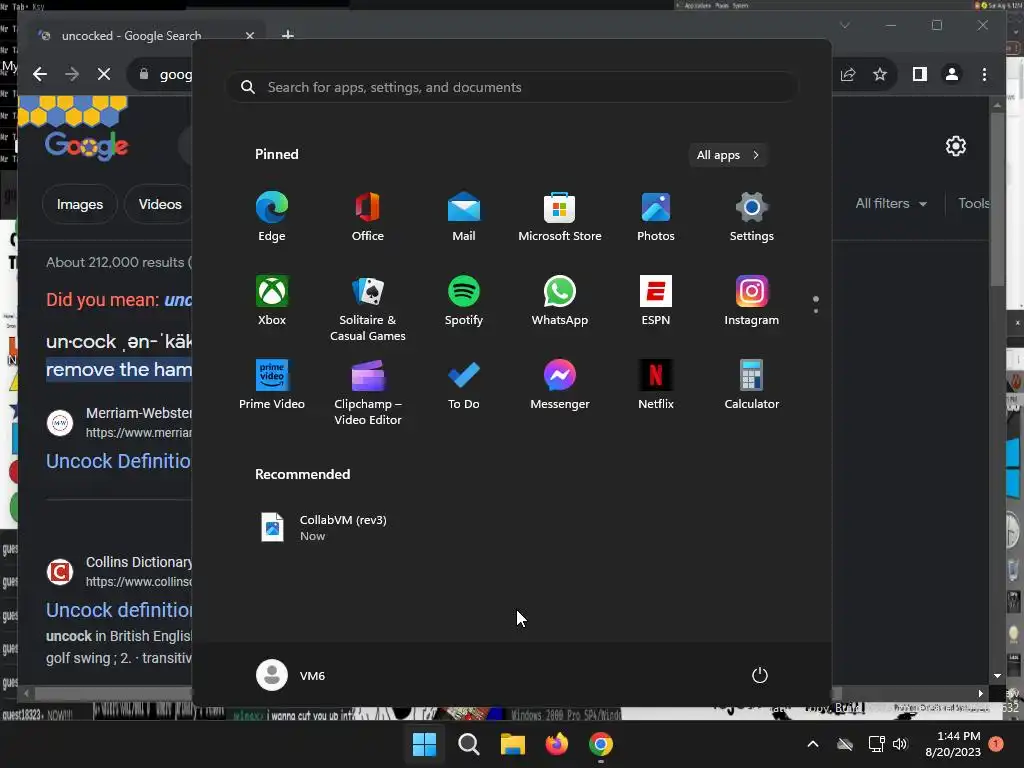This screenshot has height=768, width=1024.
Task: Stop loading the page in Chrome
Action: pos(104,74)
